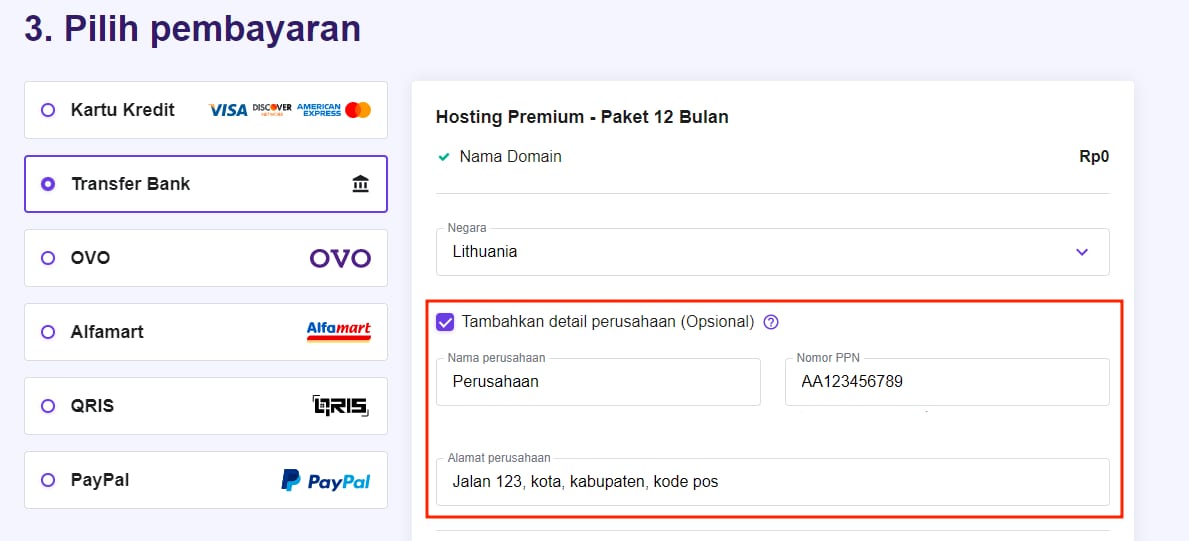
Task: Click the American Express logo
Action: (x=319, y=110)
